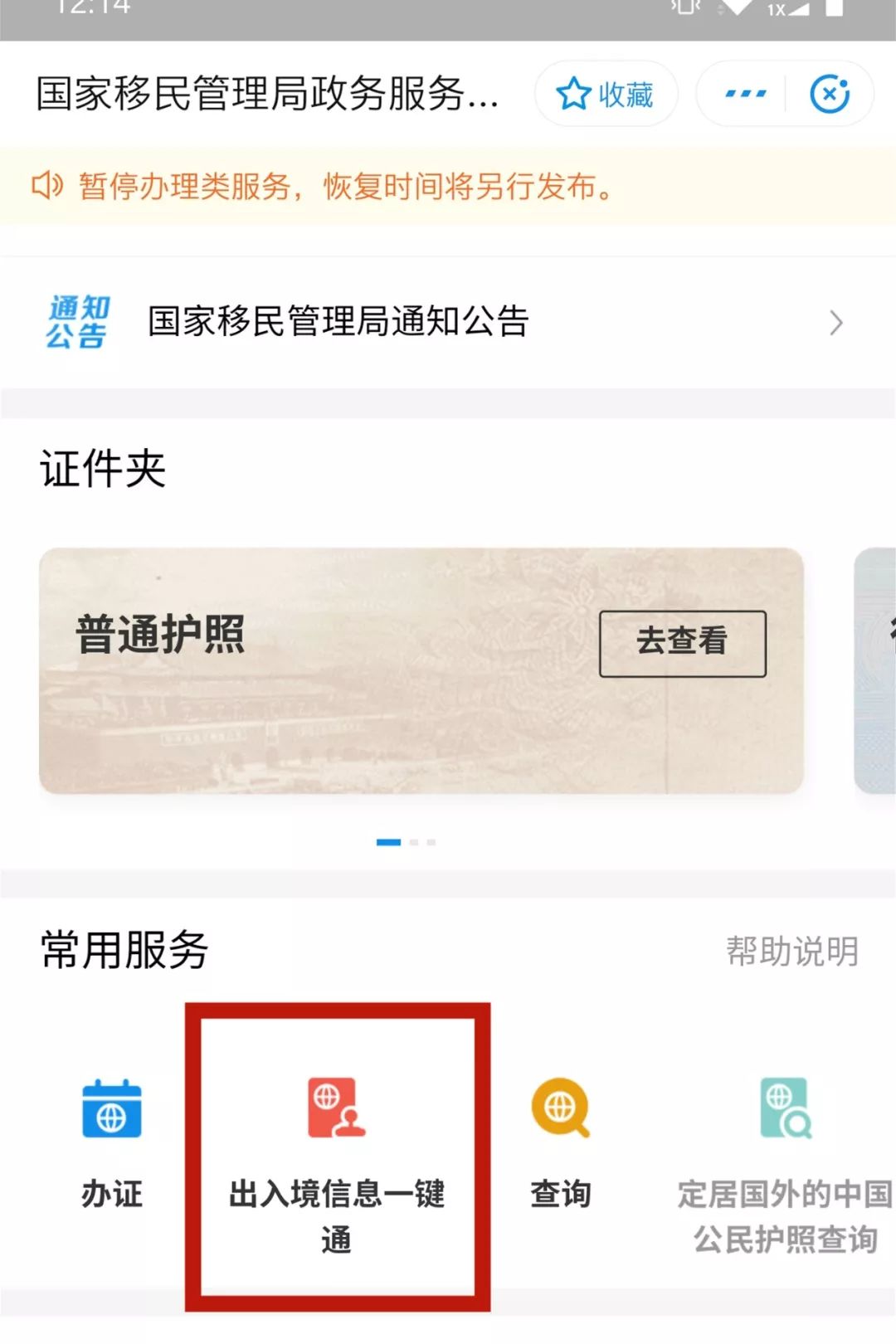Select the active blue carousel page indicator
Image resolution: width=896 pixels, height=1344 pixels.
(388, 842)
